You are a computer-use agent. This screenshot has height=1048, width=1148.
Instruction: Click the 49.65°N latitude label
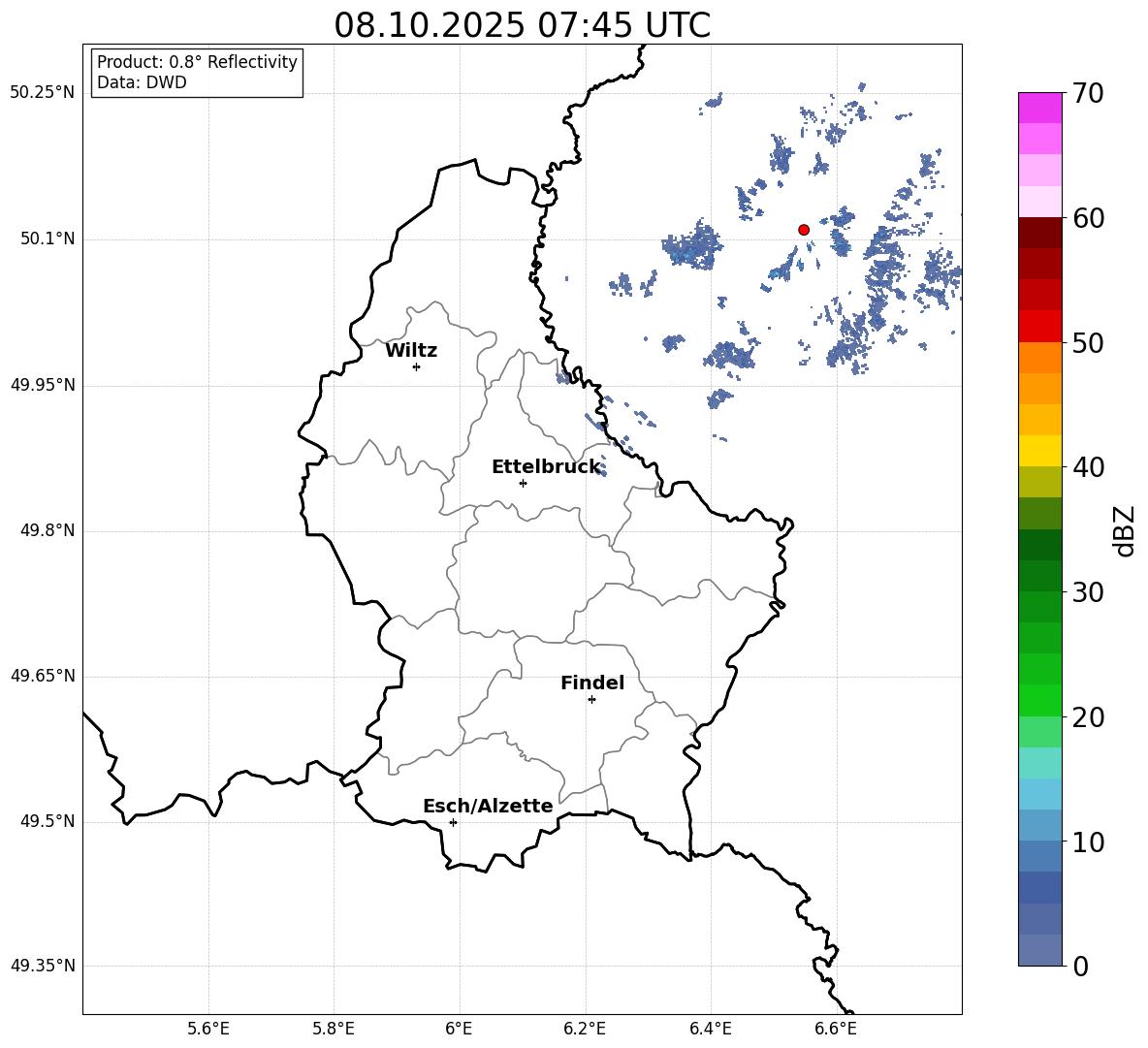43,676
